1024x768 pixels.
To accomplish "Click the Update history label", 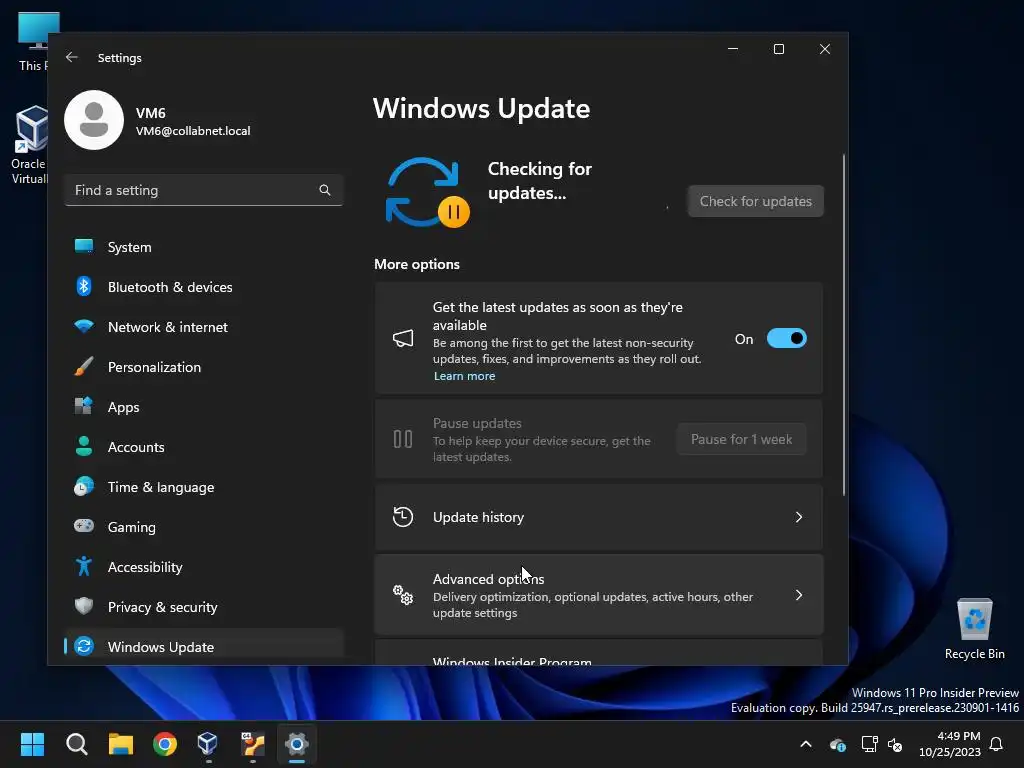I will coord(478,517).
